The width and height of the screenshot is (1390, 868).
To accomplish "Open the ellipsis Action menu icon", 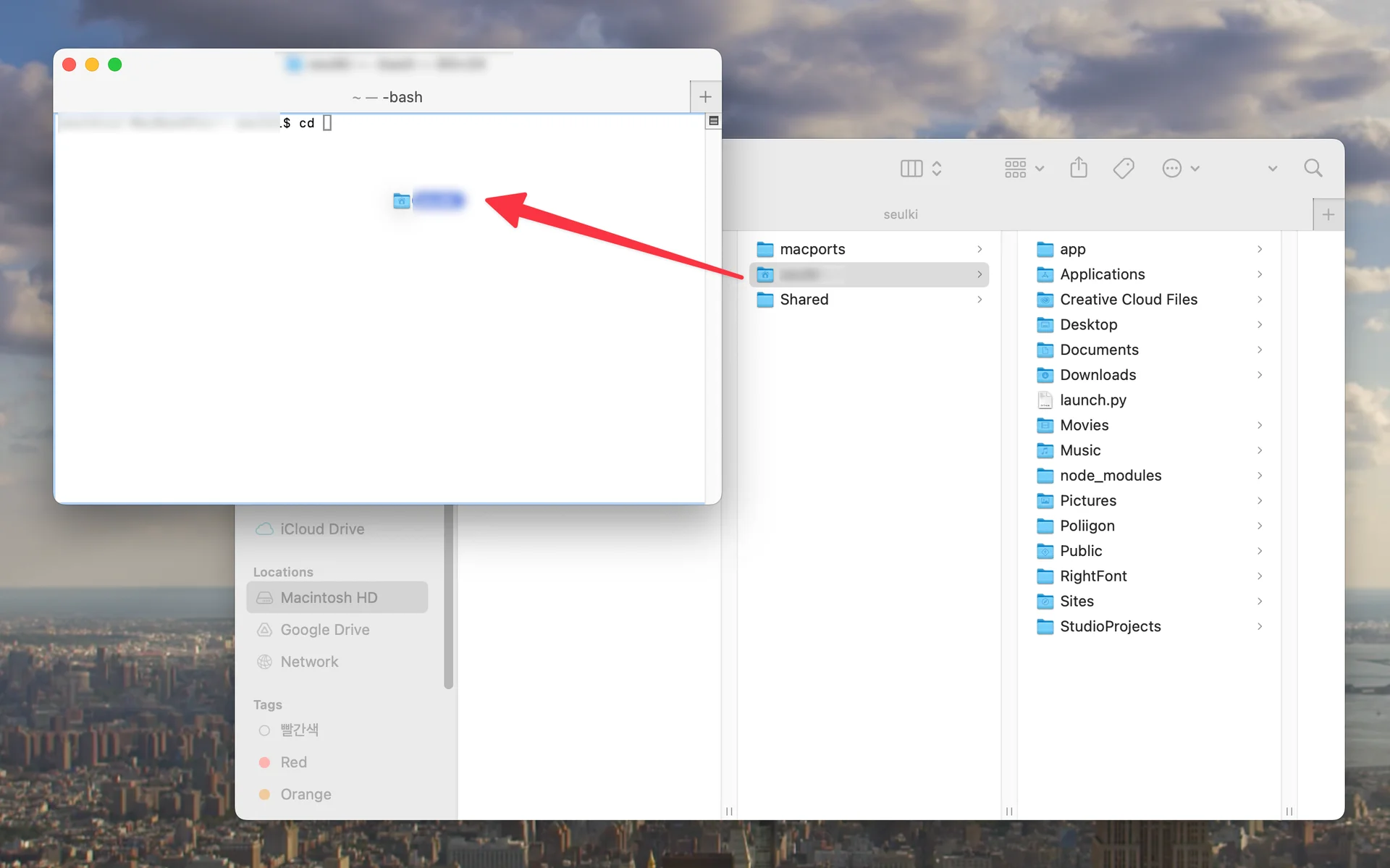I will coord(1171,169).
